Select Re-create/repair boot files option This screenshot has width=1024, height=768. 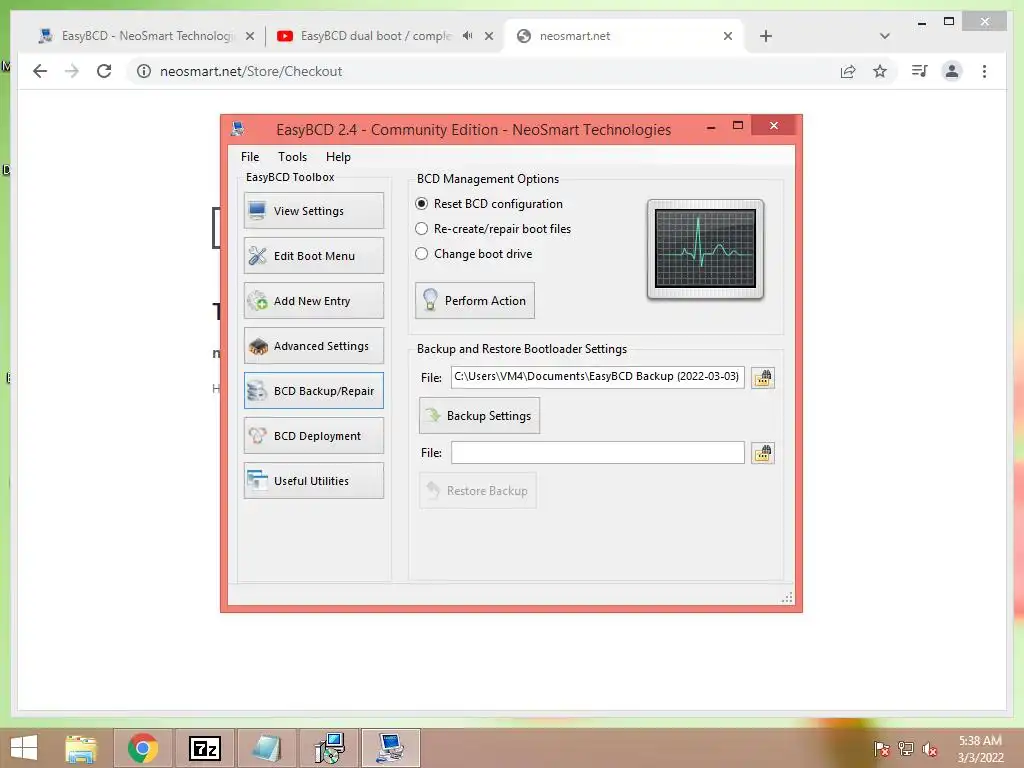pos(493,229)
